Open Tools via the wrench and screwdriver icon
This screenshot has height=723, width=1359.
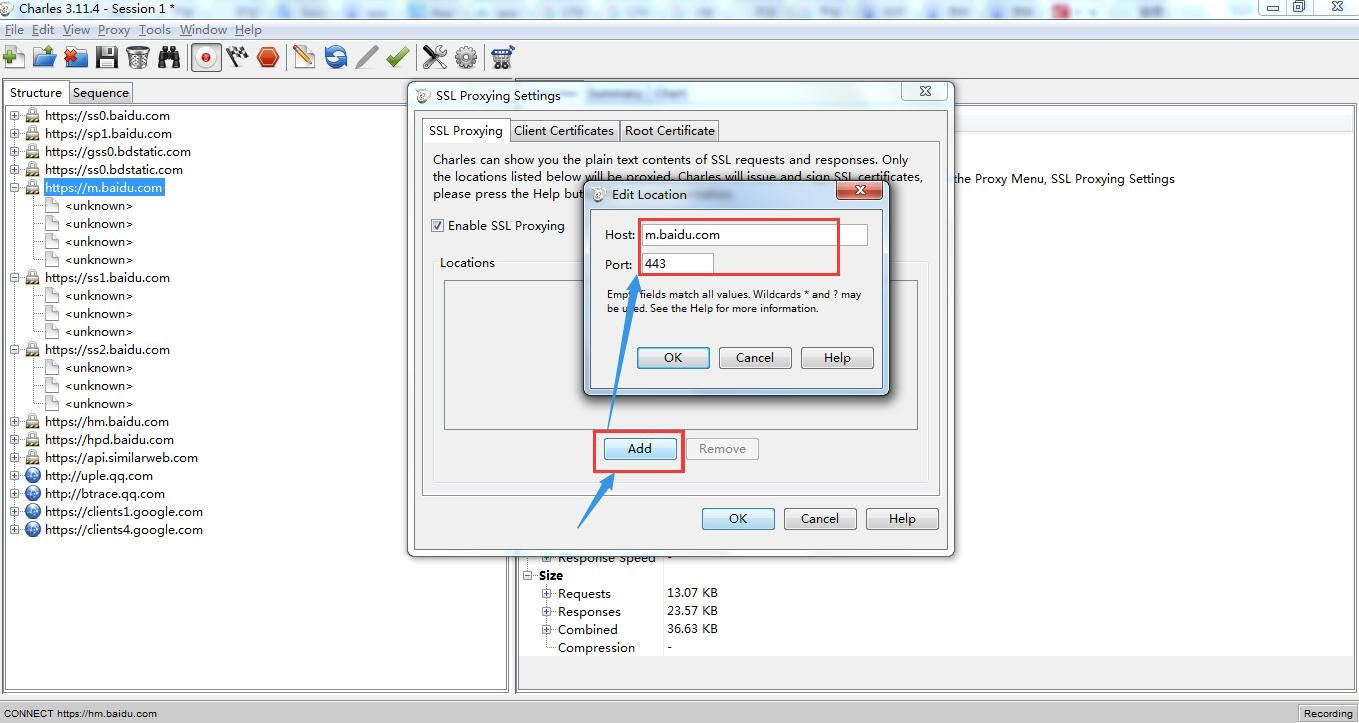click(434, 57)
